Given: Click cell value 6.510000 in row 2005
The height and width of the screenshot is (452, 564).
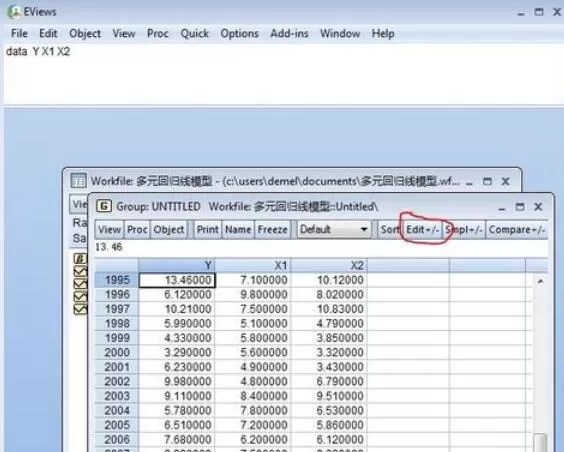Looking at the screenshot, I should [x=177, y=425].
